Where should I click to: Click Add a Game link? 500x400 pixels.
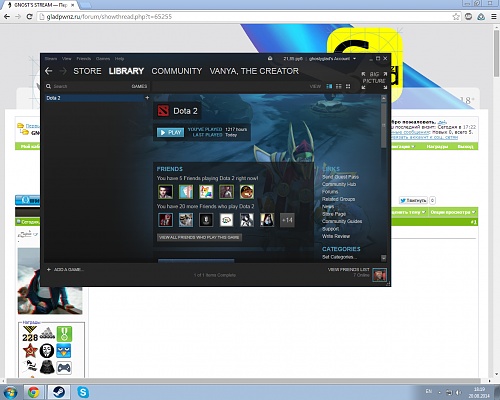pyautogui.click(x=69, y=269)
